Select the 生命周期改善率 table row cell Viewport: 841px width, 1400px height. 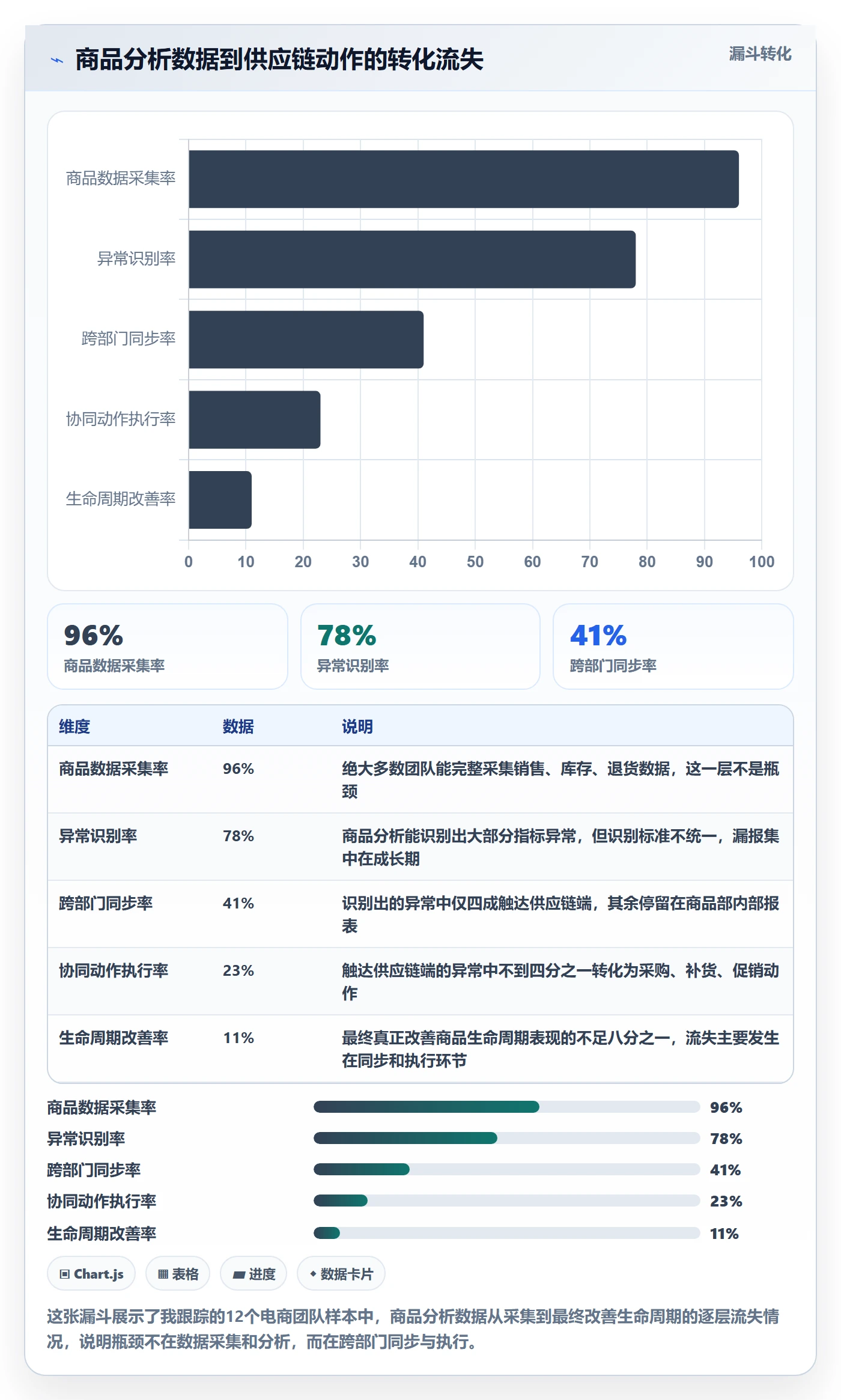pos(114,1038)
